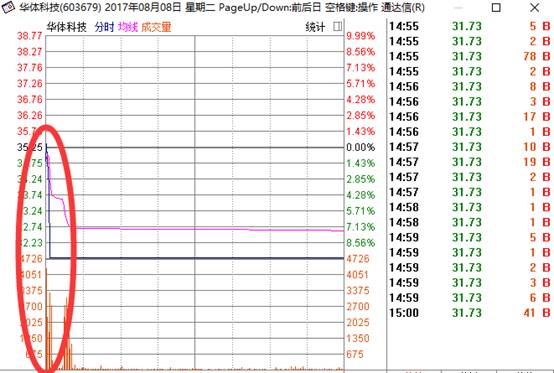
Task: Open the 统计 panel toggle icon
Action: click(x=337, y=26)
